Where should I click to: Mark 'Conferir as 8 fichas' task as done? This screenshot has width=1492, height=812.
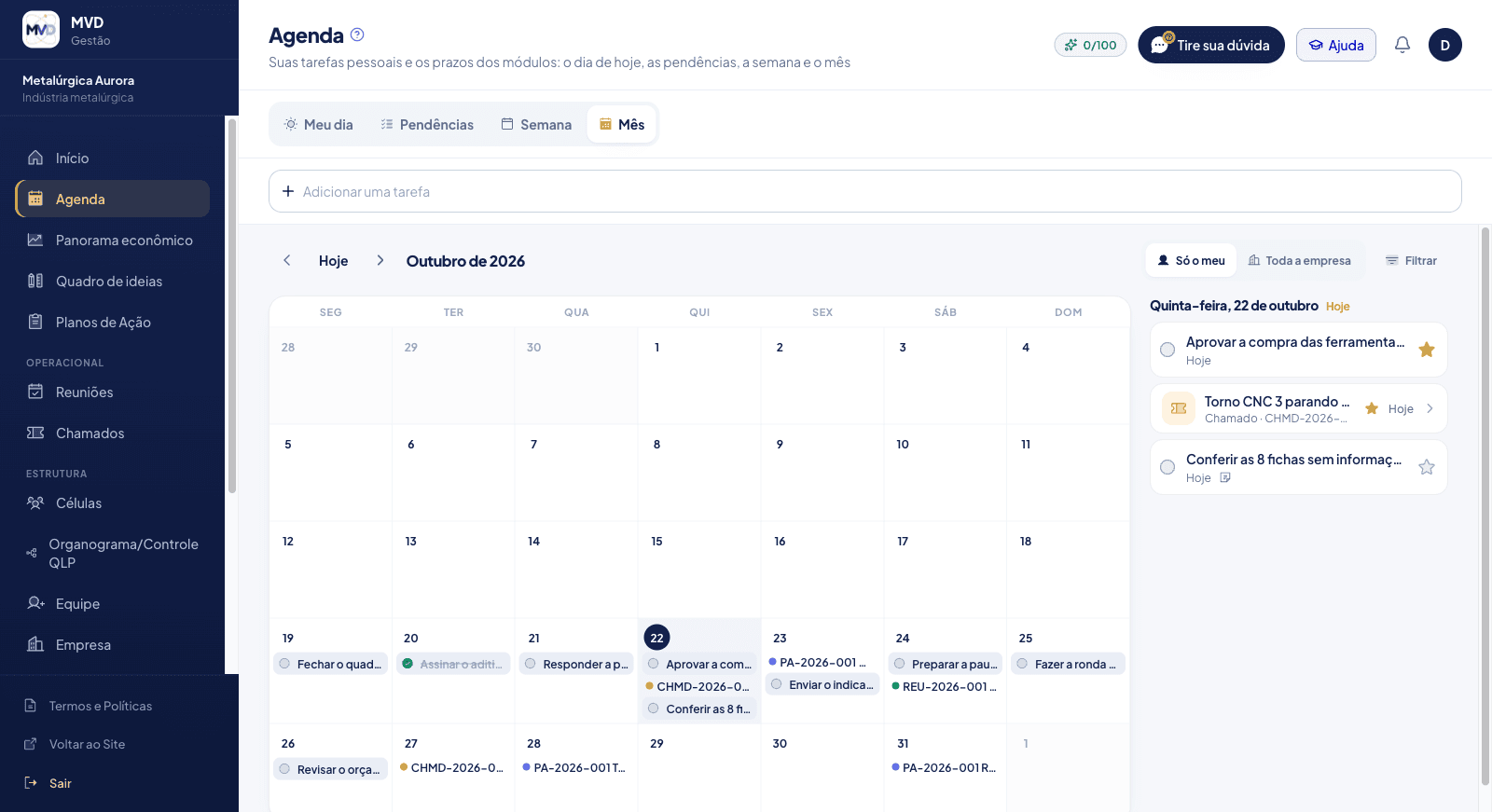(x=1167, y=467)
